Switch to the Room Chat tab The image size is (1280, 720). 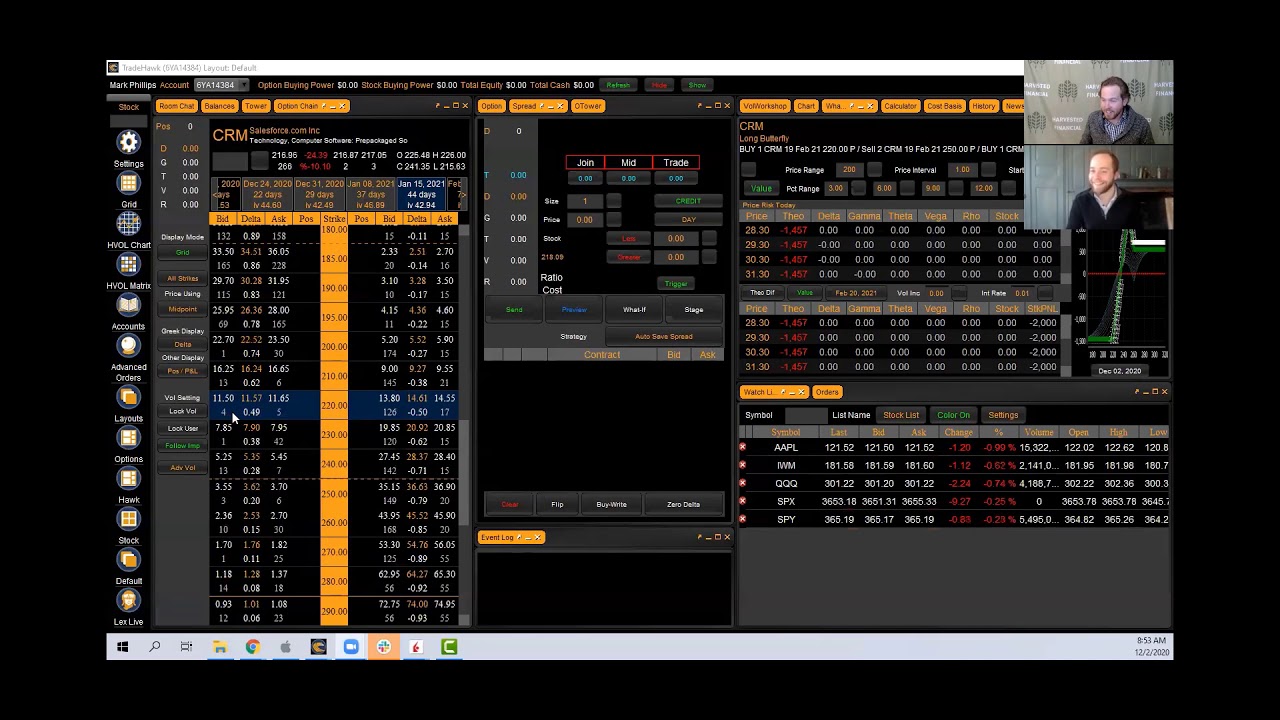point(176,106)
